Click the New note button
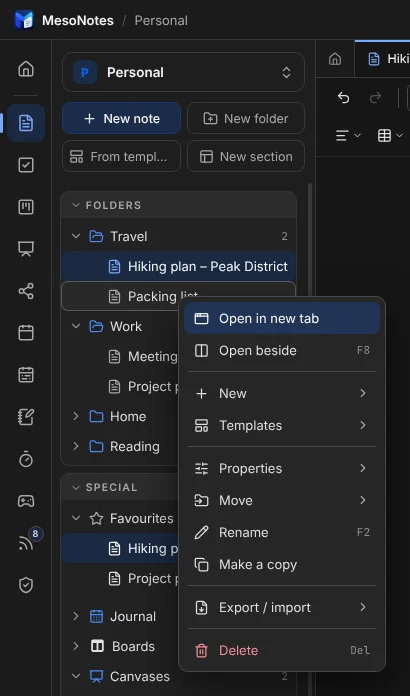The width and height of the screenshot is (410, 696). point(122,119)
